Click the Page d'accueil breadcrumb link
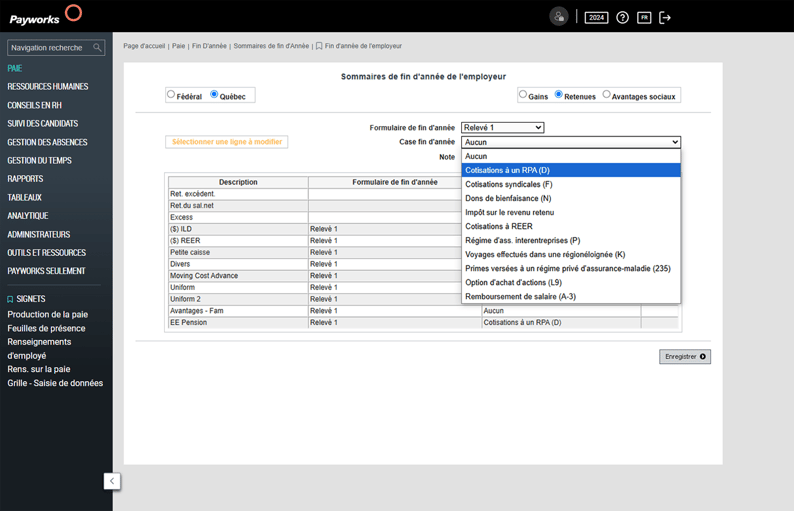The width and height of the screenshot is (794, 511). point(144,46)
